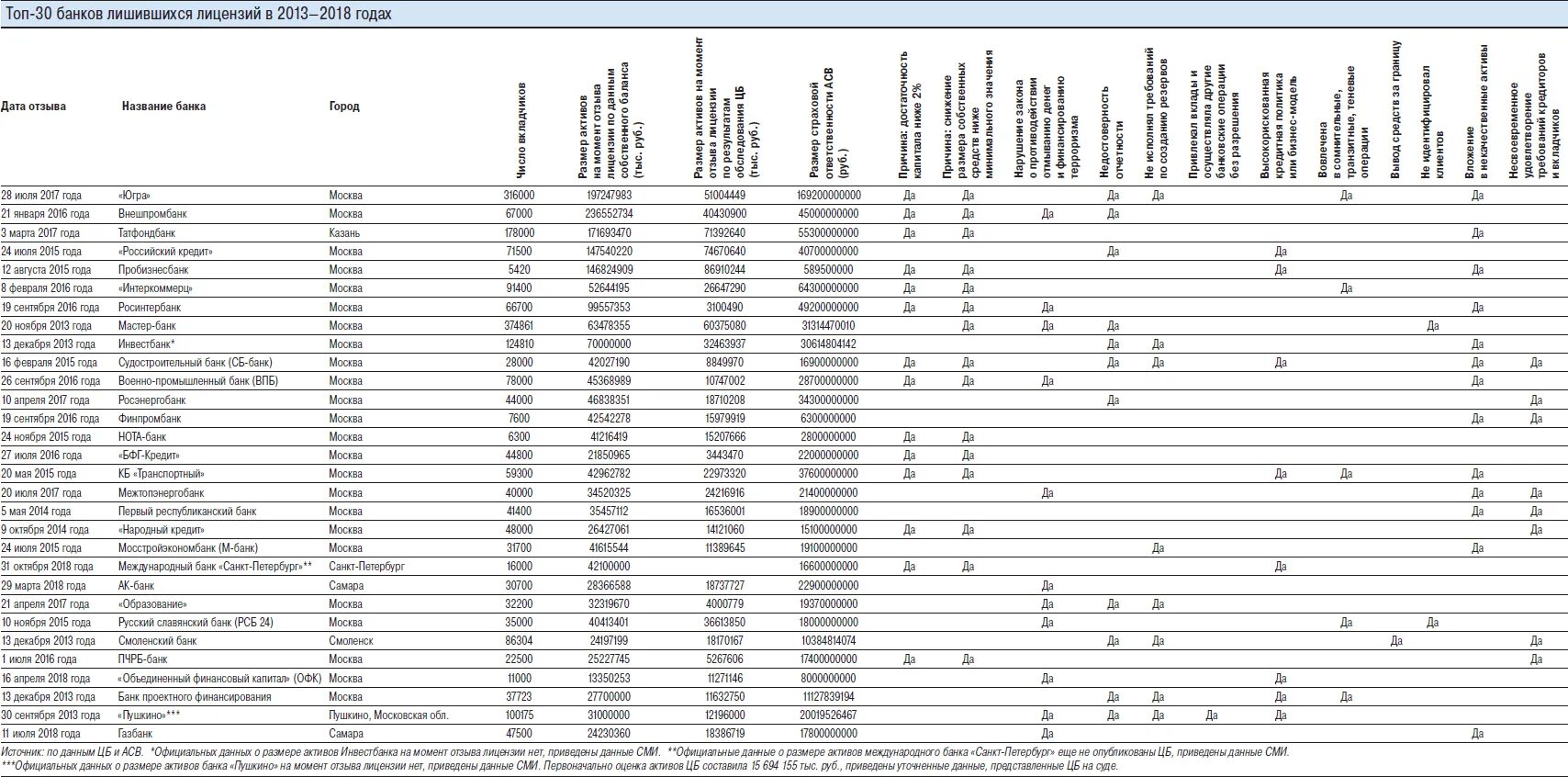This screenshot has width=1568, height=777.
Task: Select the 'Дата отзыва' column header
Action: 33,107
